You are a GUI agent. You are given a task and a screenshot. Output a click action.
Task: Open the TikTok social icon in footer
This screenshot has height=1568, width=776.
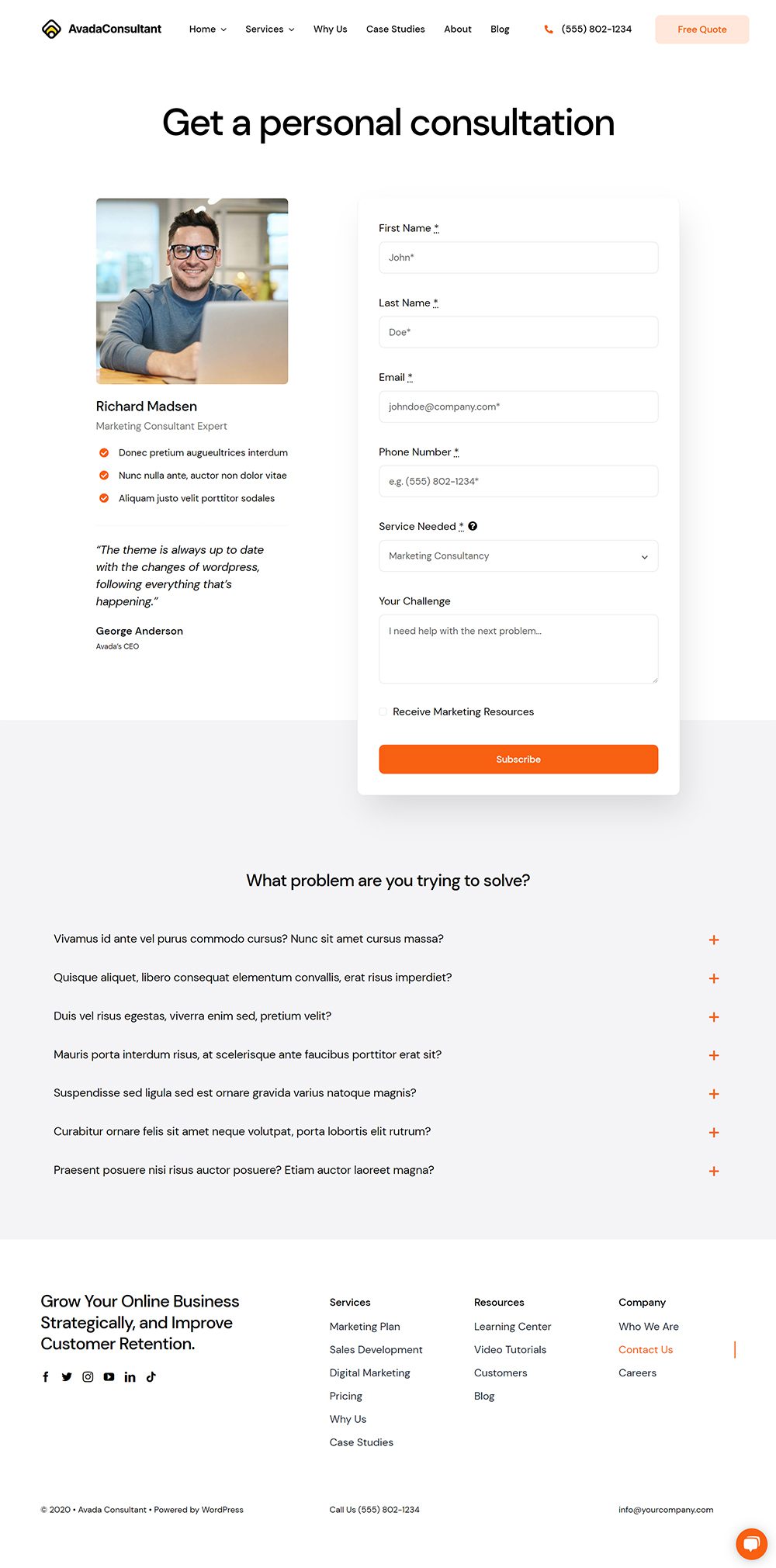151,1376
